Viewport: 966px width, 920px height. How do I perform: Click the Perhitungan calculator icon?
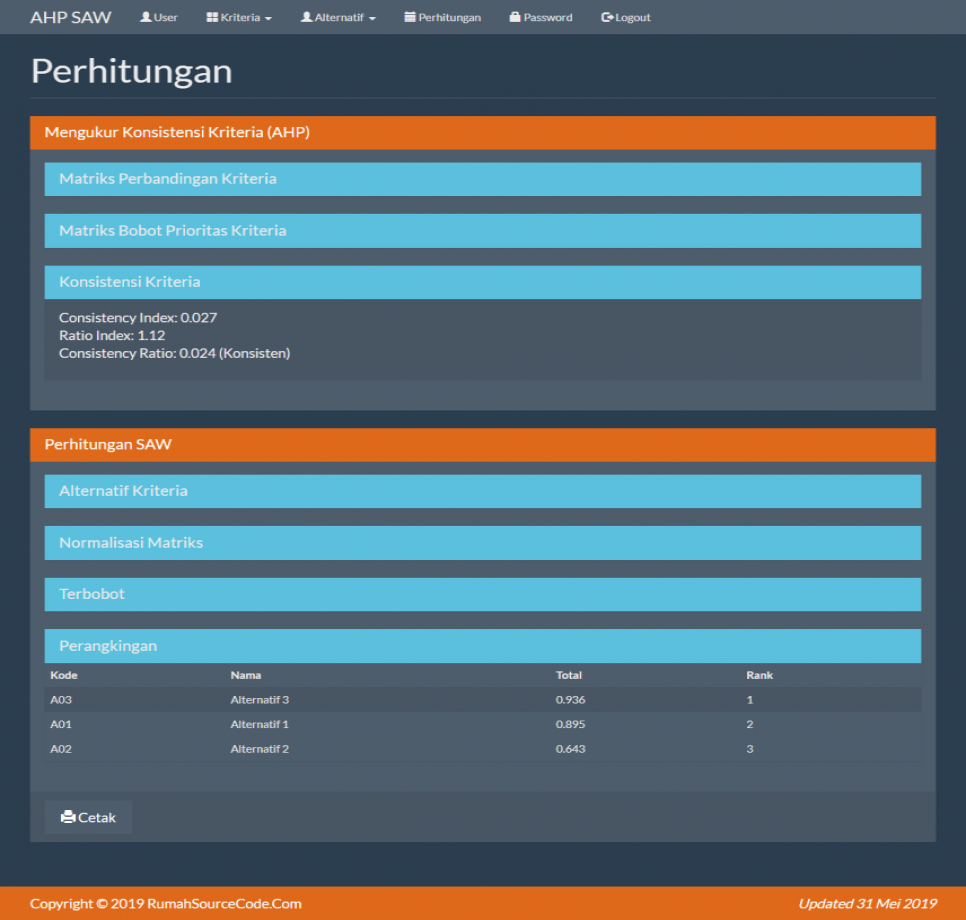point(410,16)
